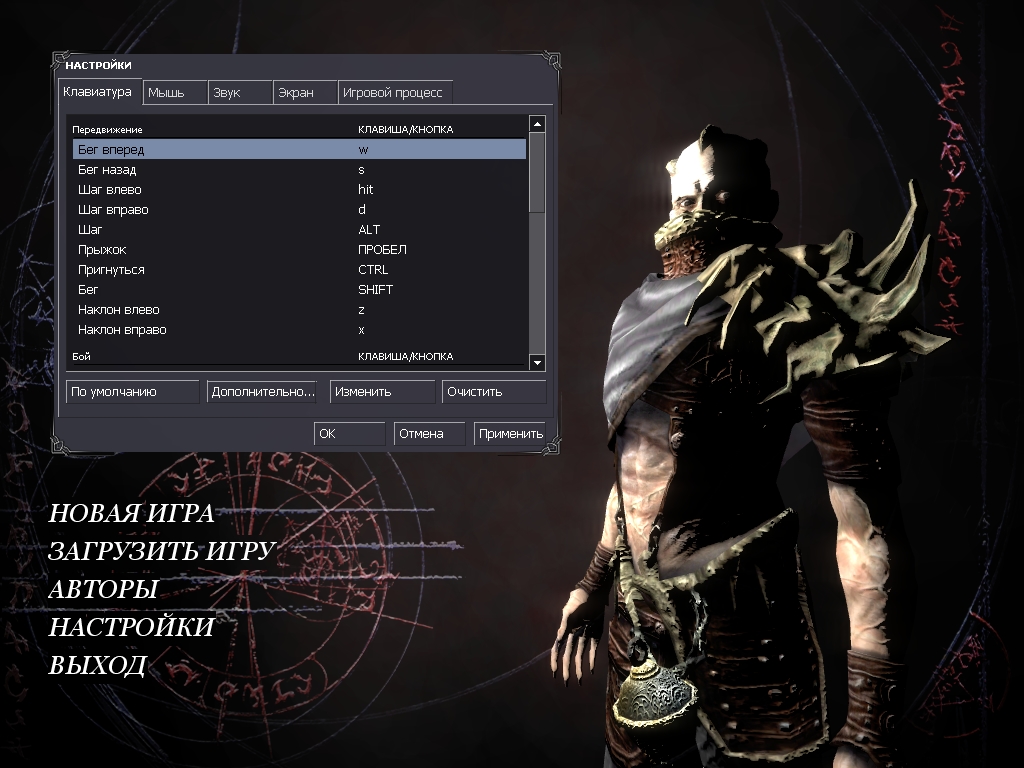1024x768 pixels.
Task: Select the Бег назад key binding row
Action: click(x=298, y=170)
